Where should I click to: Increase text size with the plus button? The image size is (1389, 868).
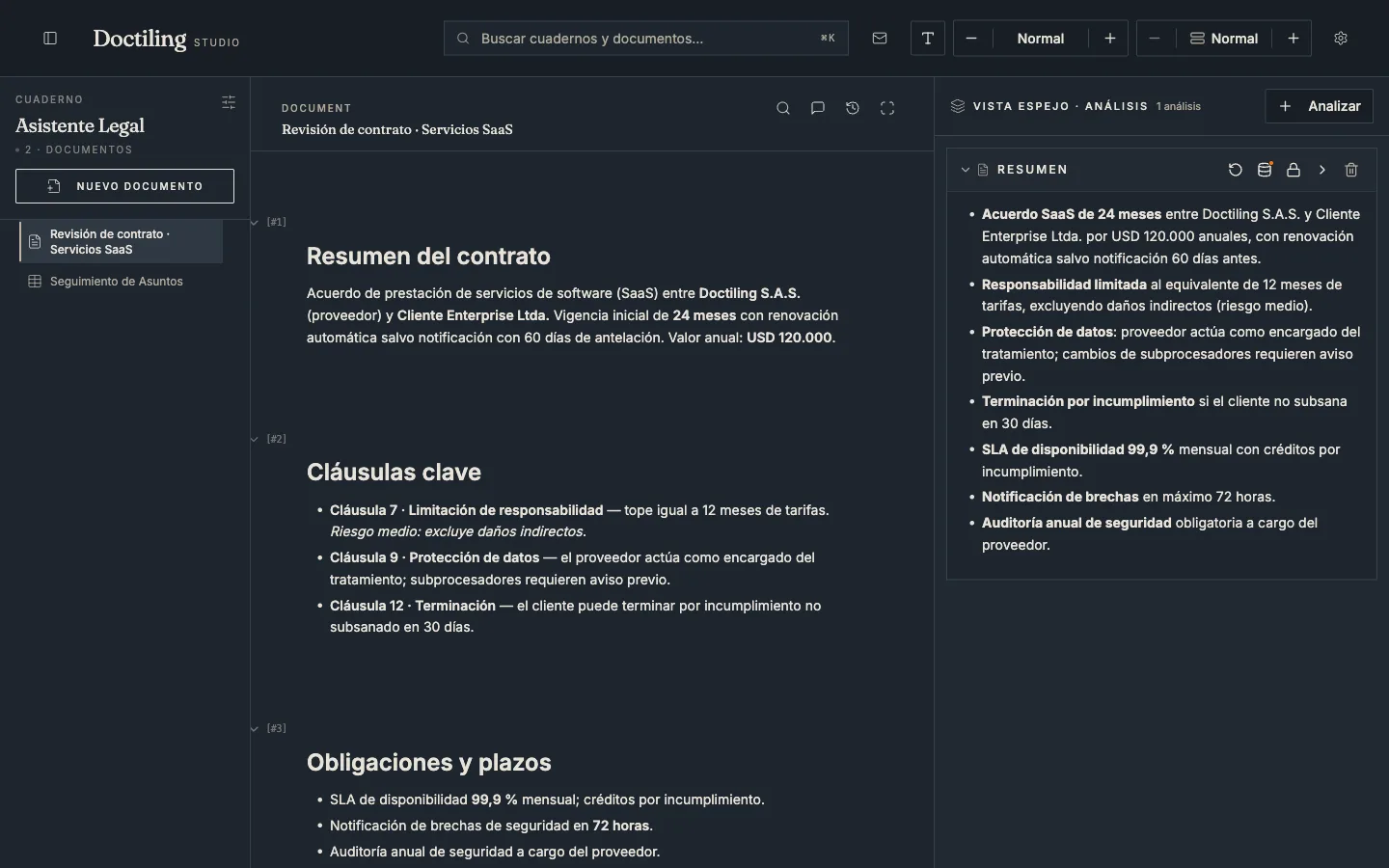[x=1110, y=39]
